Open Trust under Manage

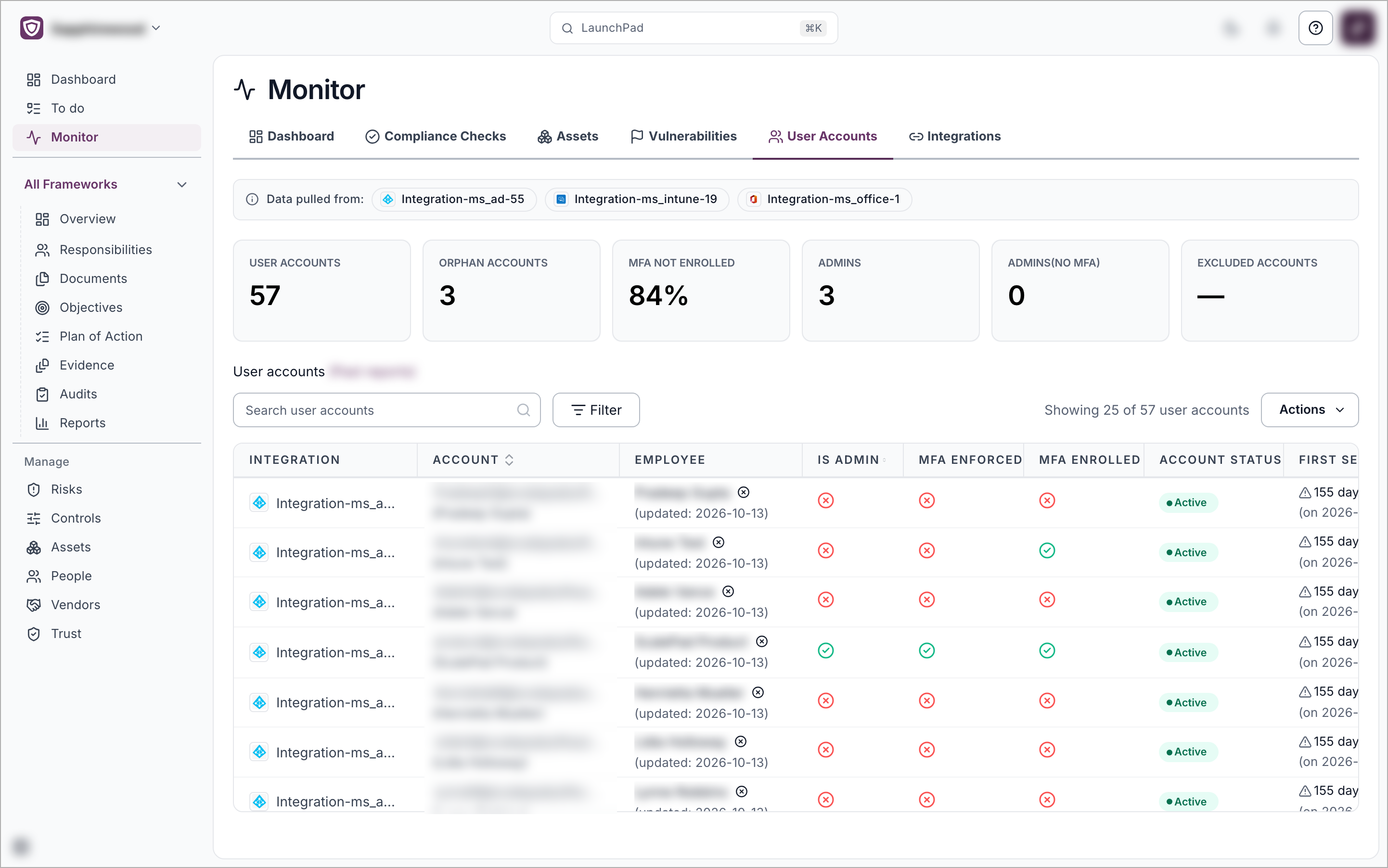107,634
